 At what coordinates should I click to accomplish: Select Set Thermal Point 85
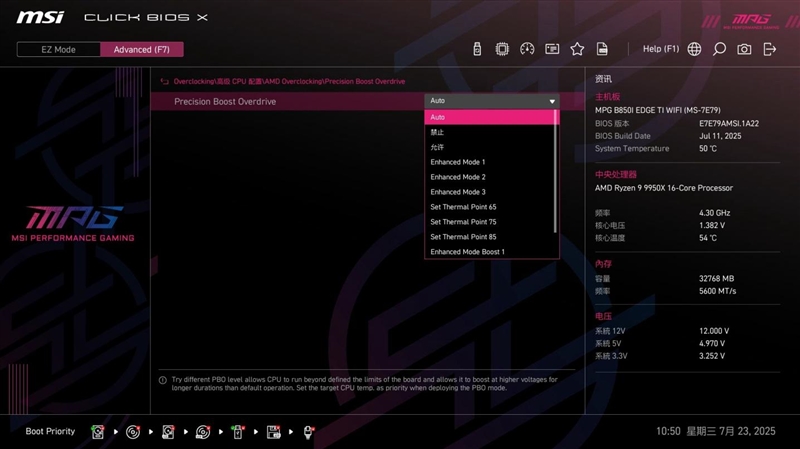pos(463,237)
